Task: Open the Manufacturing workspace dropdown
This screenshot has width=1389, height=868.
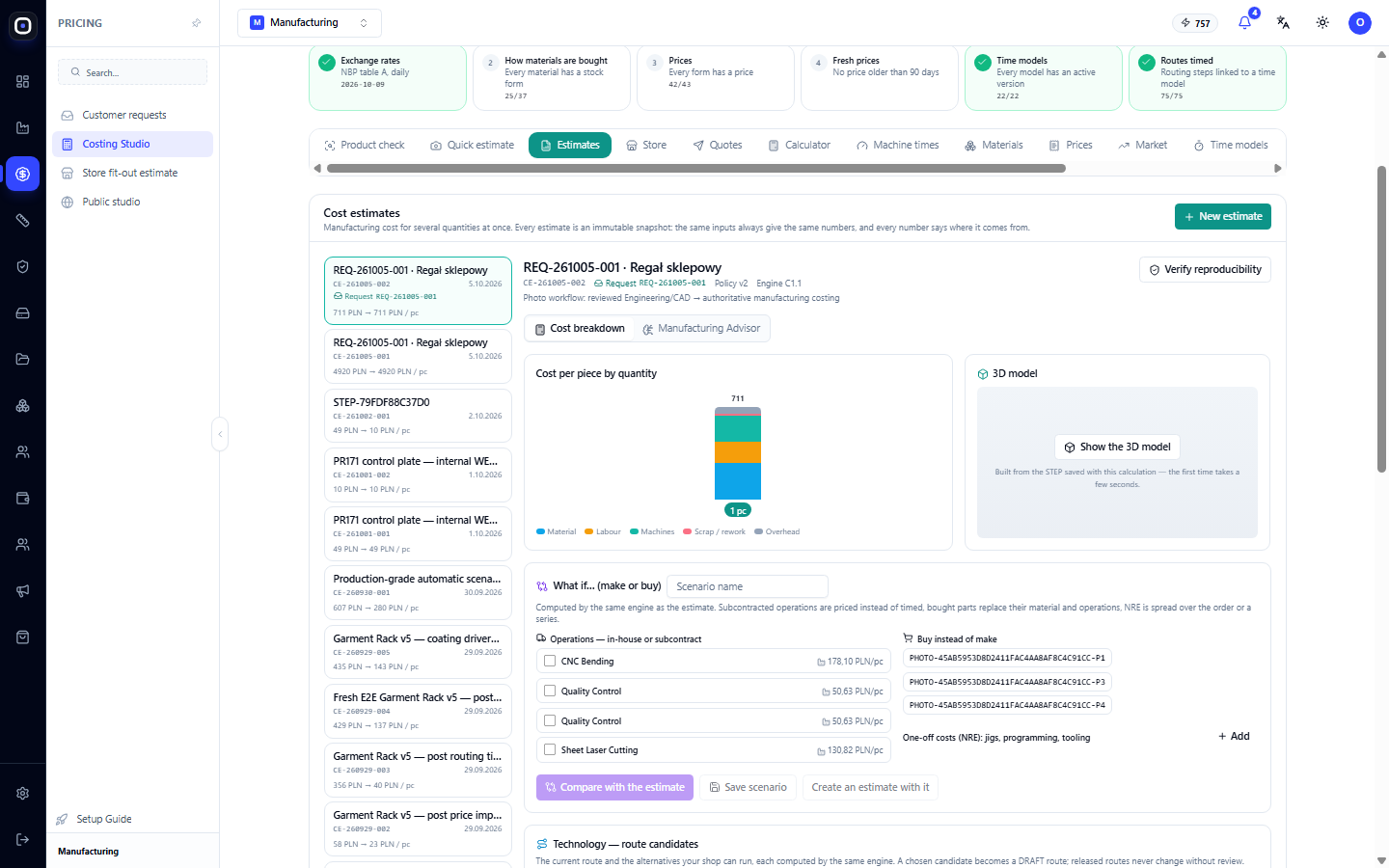Action: [310, 22]
